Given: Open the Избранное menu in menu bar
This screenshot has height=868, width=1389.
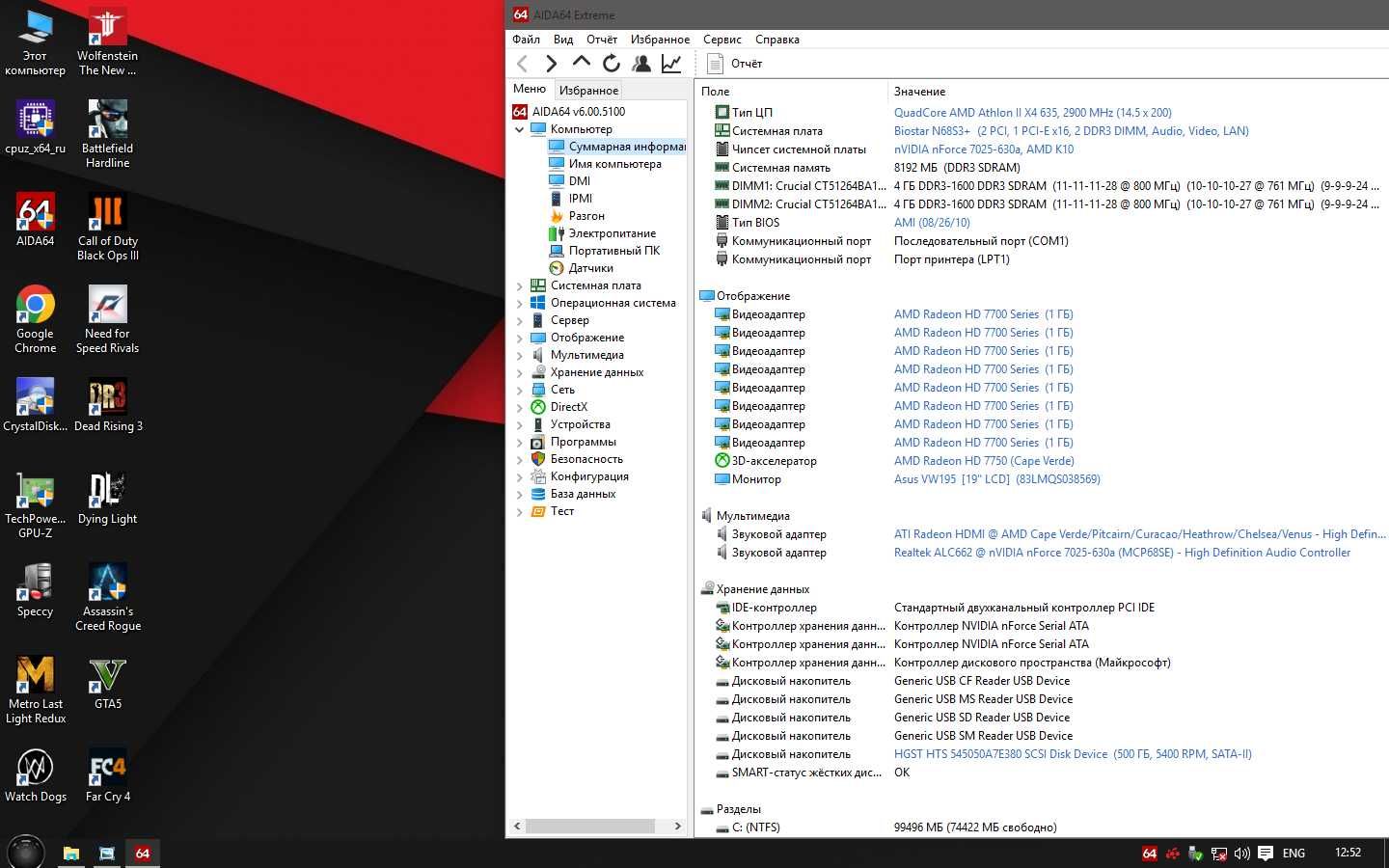Looking at the screenshot, I should 660,40.
